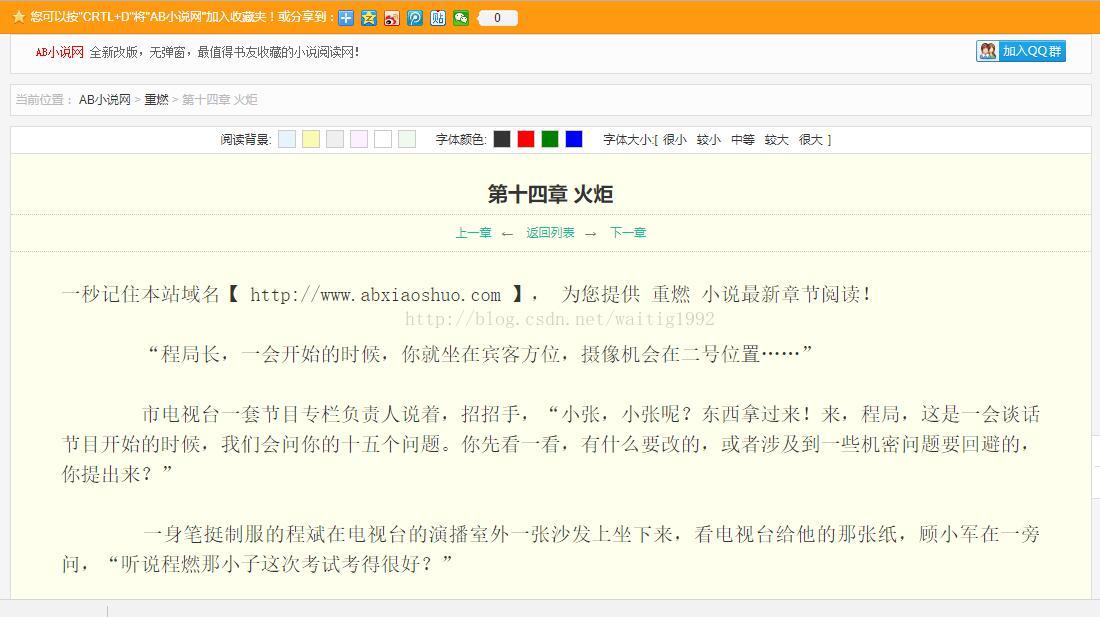Go to previous chapter 上一章

474,233
